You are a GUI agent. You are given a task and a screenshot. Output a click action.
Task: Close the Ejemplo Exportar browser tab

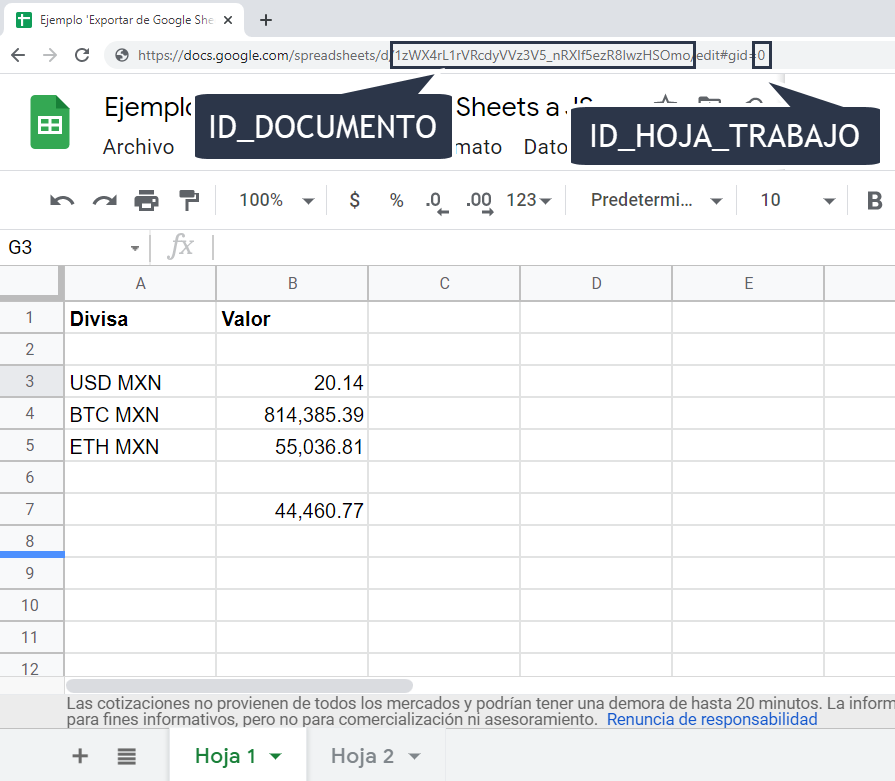click(228, 21)
